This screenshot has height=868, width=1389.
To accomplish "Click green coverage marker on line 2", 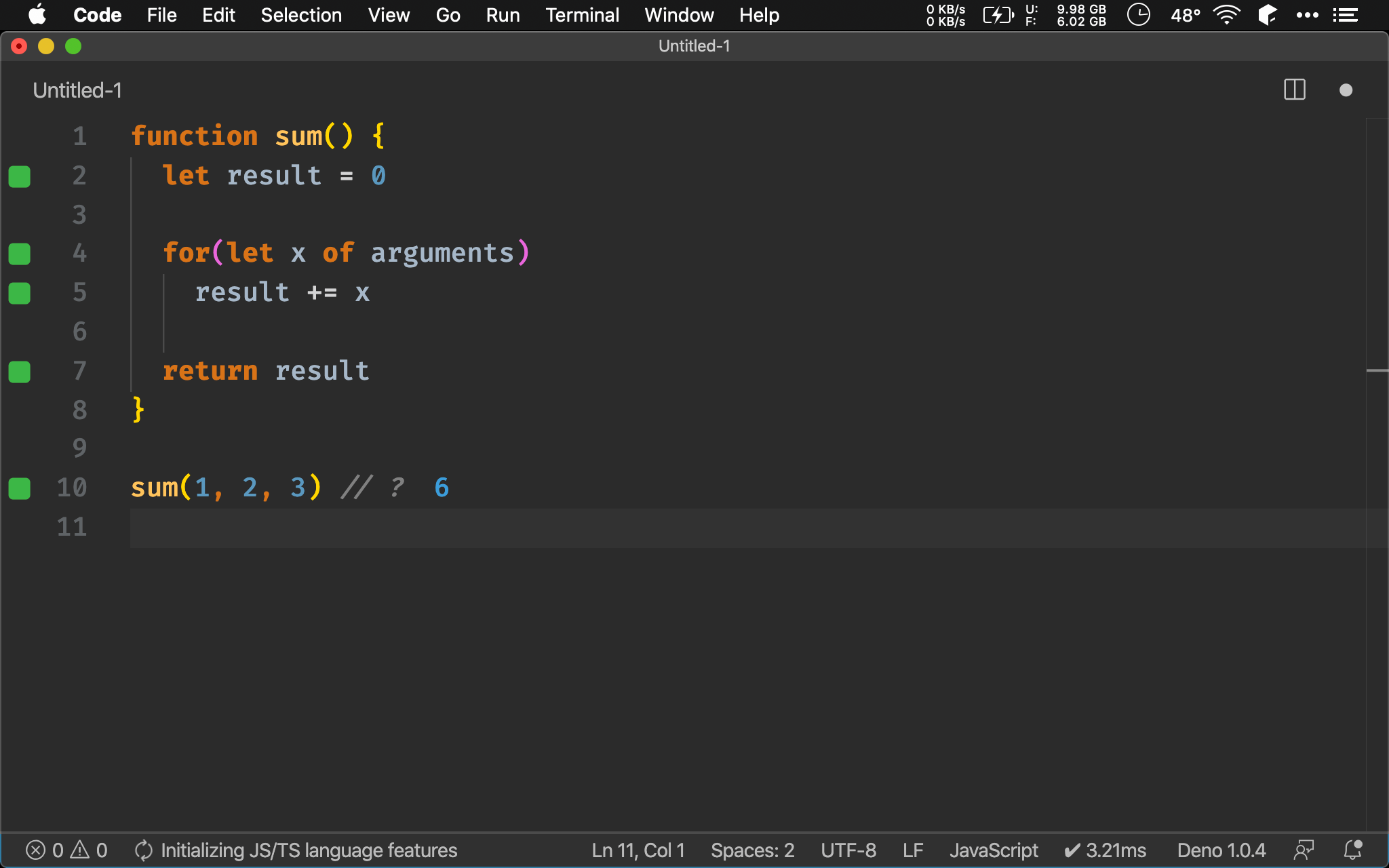I will coord(20,176).
